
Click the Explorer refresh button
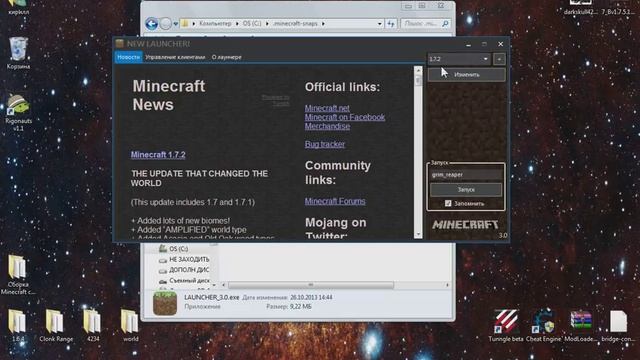point(391,24)
